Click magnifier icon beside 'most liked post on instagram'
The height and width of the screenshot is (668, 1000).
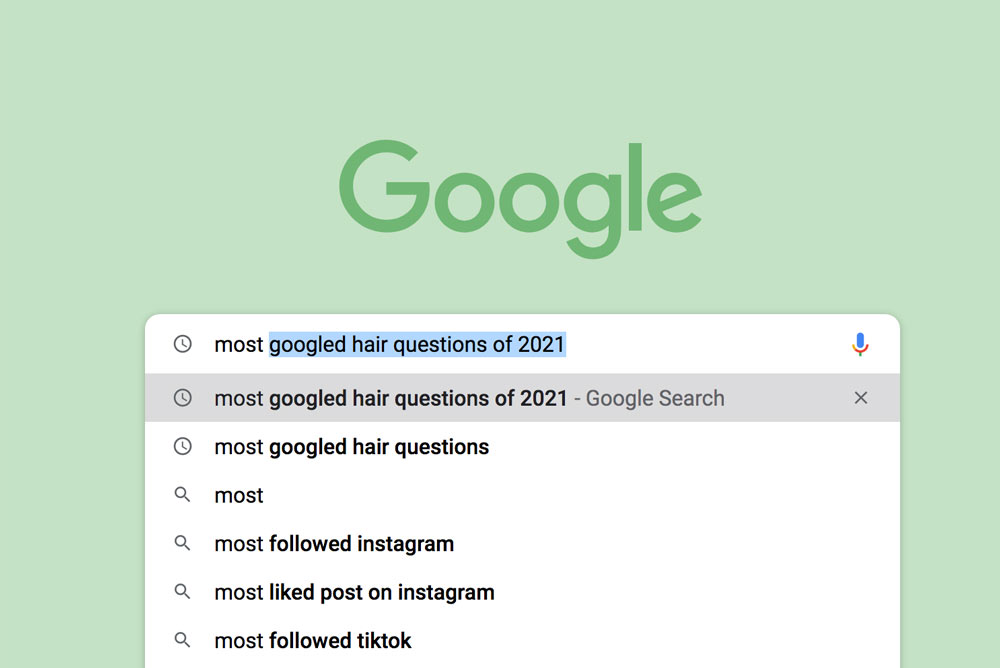tap(182, 592)
